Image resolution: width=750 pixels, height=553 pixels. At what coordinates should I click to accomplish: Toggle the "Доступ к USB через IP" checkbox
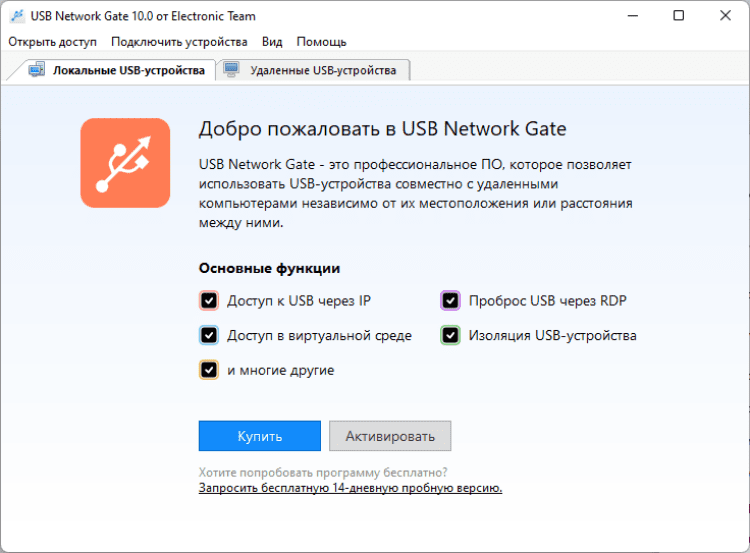[209, 301]
